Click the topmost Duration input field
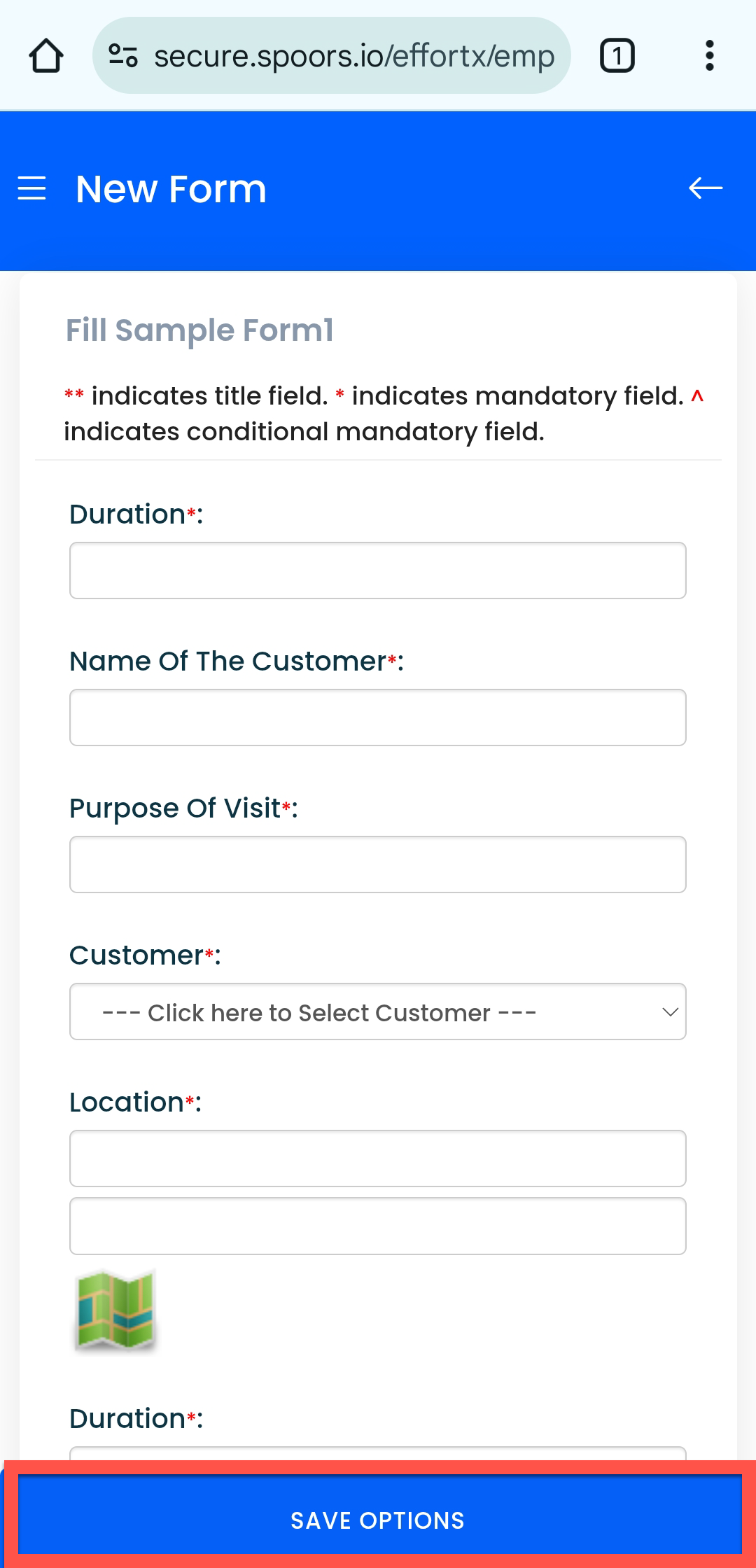Viewport: 756px width, 1568px height. [378, 570]
